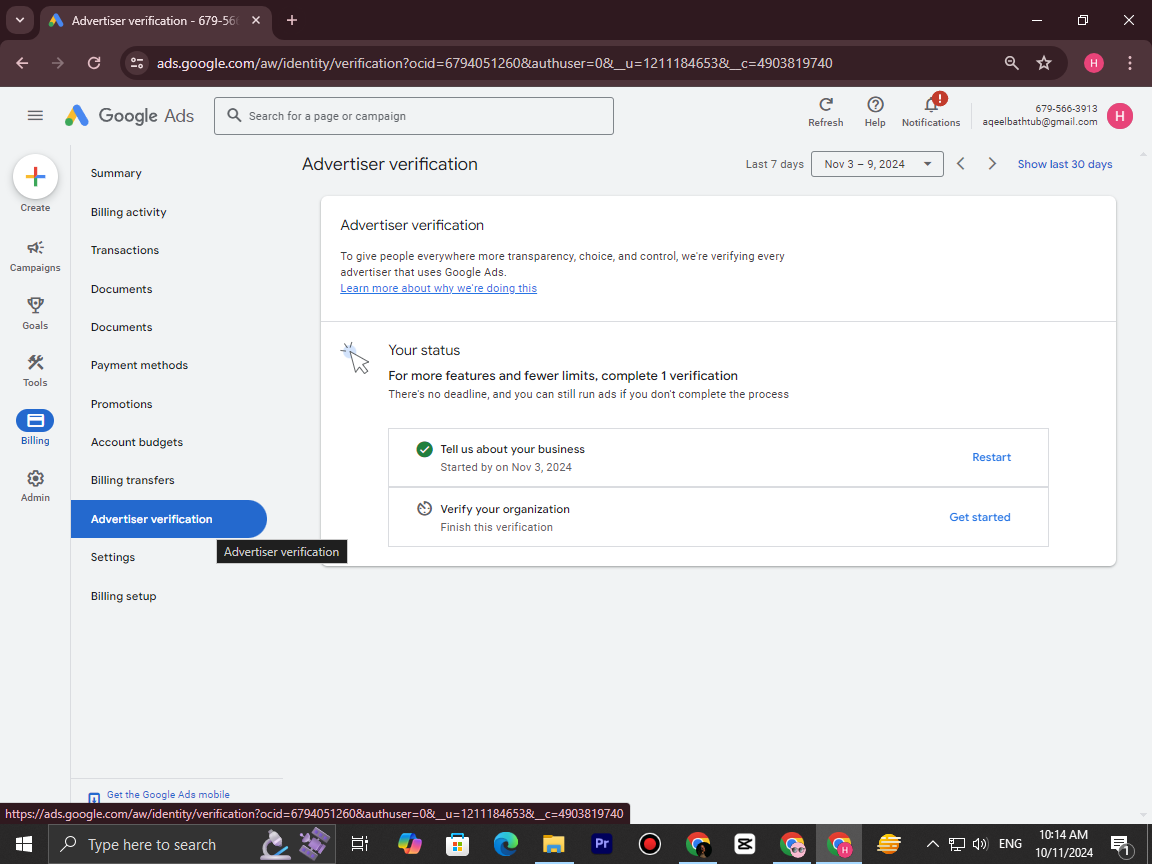Open Adobe Premiere Pro from taskbar
The height and width of the screenshot is (864, 1152).
point(602,844)
